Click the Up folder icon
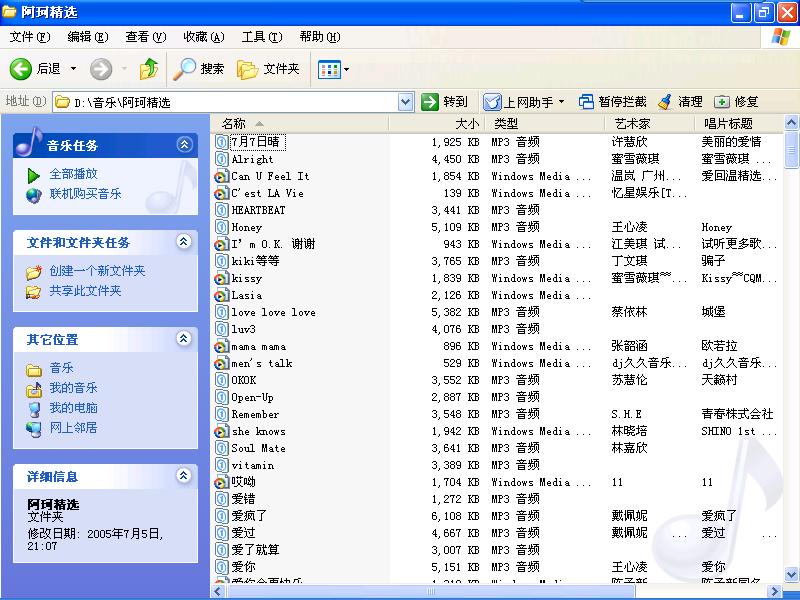Screen dimensions: 800x600 pyautogui.click(x=149, y=69)
